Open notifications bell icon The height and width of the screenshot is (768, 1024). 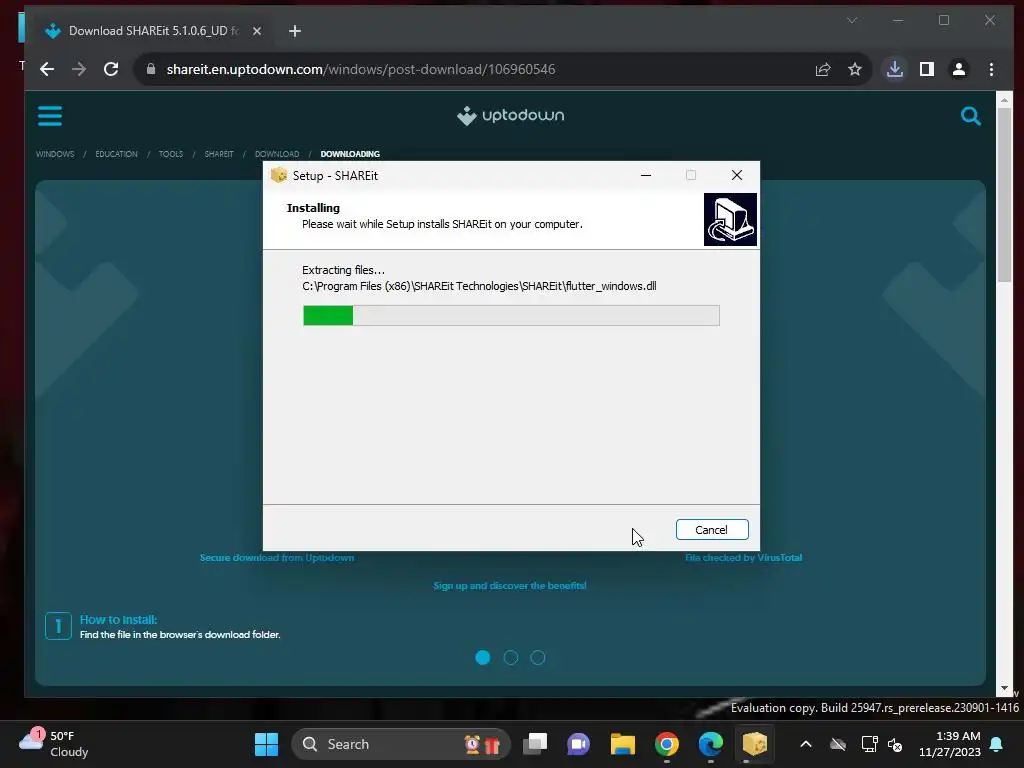click(997, 744)
